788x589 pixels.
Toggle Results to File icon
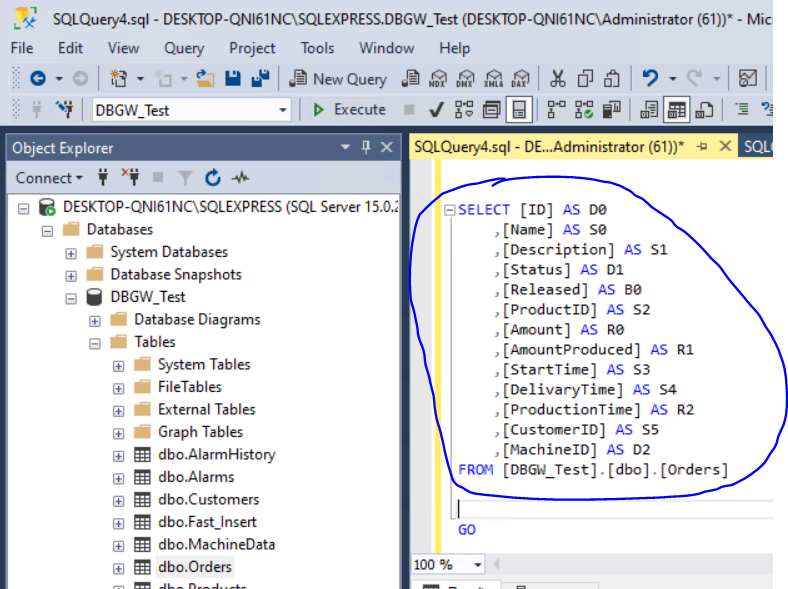point(704,110)
